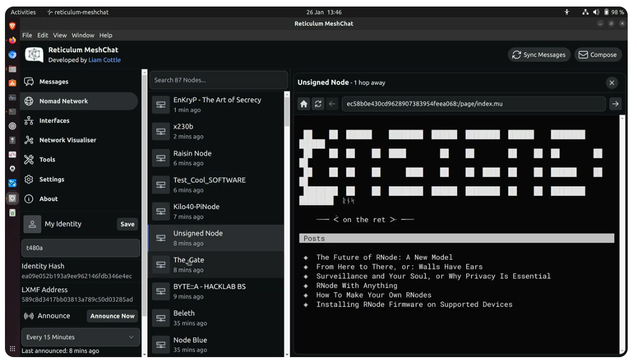Open Surveillance and Your Soul post
Image resolution: width=637 pixels, height=362 pixels.
(x=433, y=276)
